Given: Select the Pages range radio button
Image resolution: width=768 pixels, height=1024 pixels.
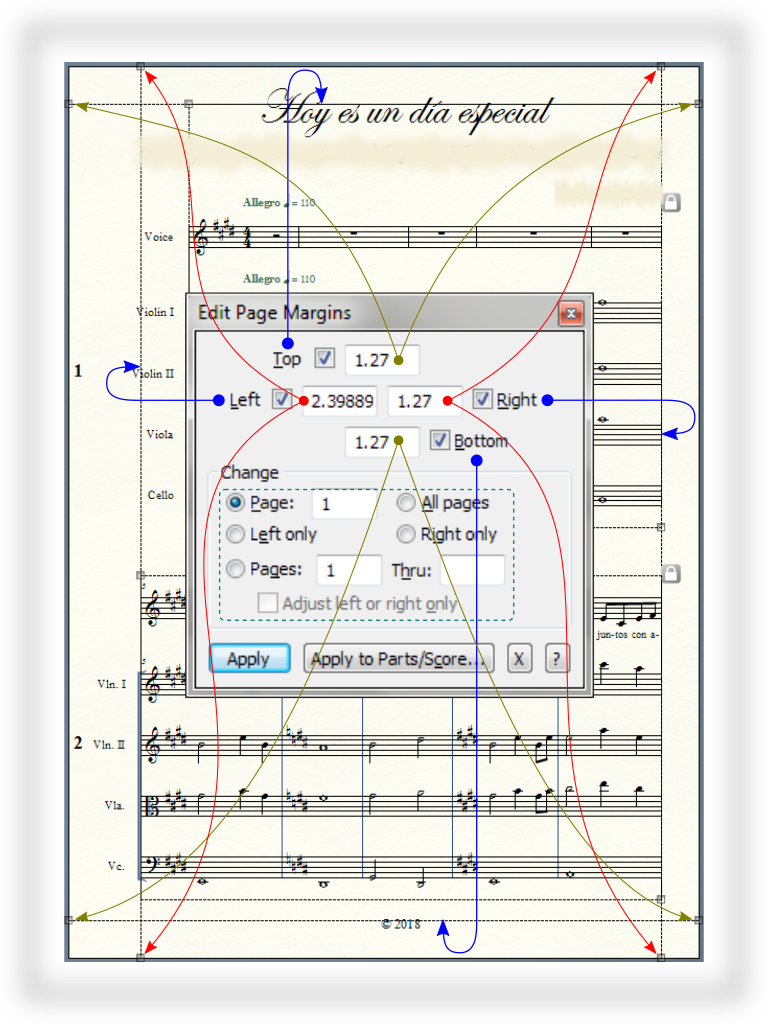Looking at the screenshot, I should [x=236, y=569].
